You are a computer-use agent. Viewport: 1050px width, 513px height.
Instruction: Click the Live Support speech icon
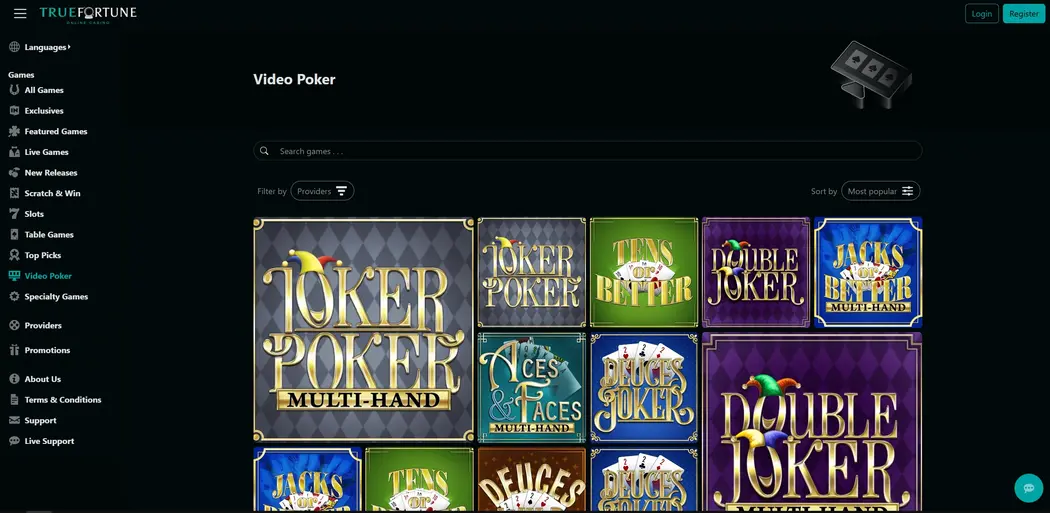[14, 441]
